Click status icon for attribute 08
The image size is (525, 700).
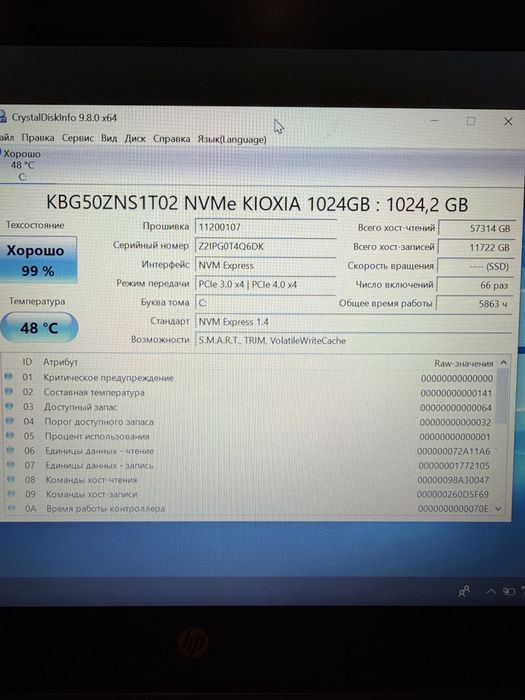tap(11, 479)
